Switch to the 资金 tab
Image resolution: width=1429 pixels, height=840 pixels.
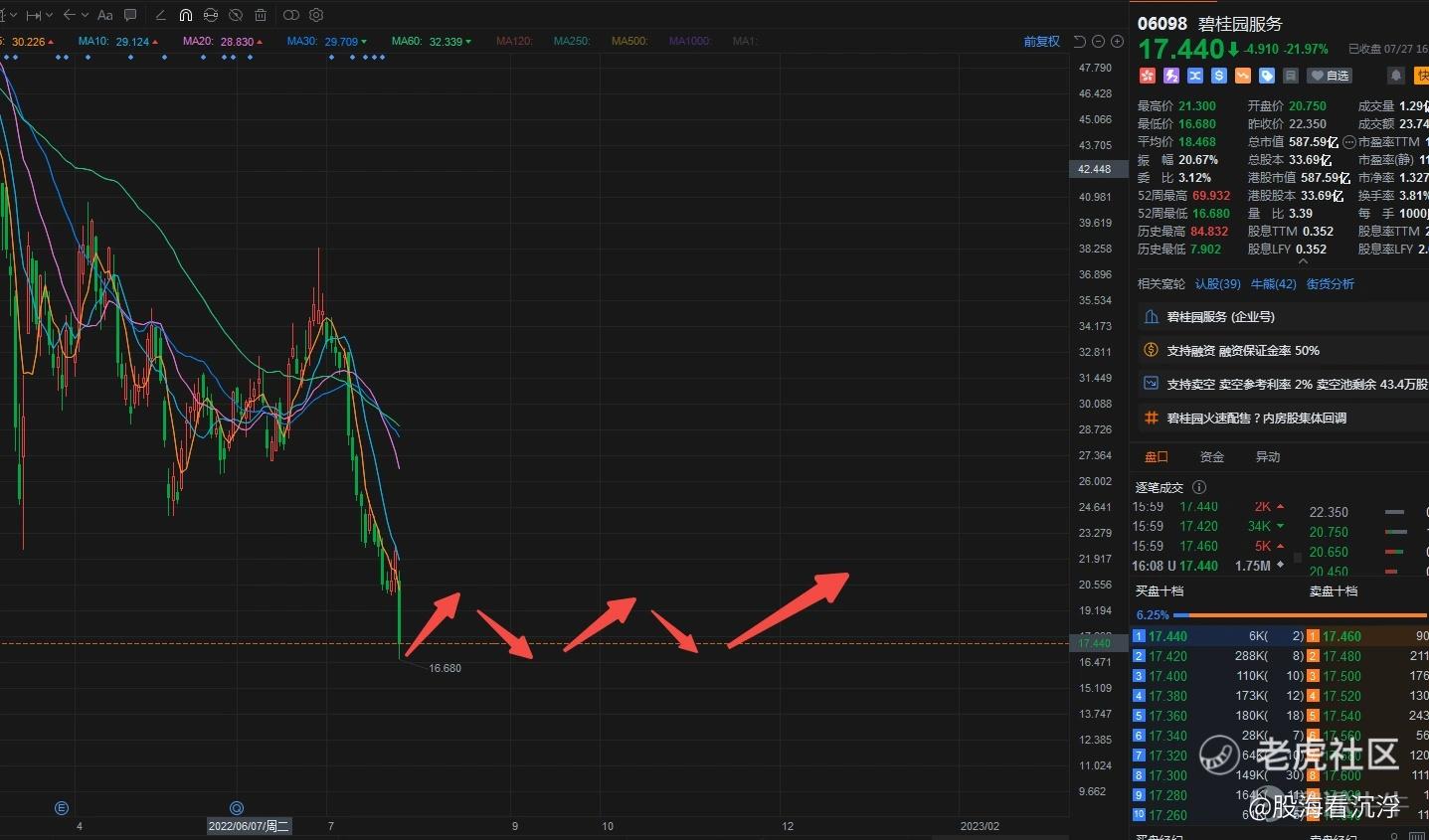[1212, 457]
